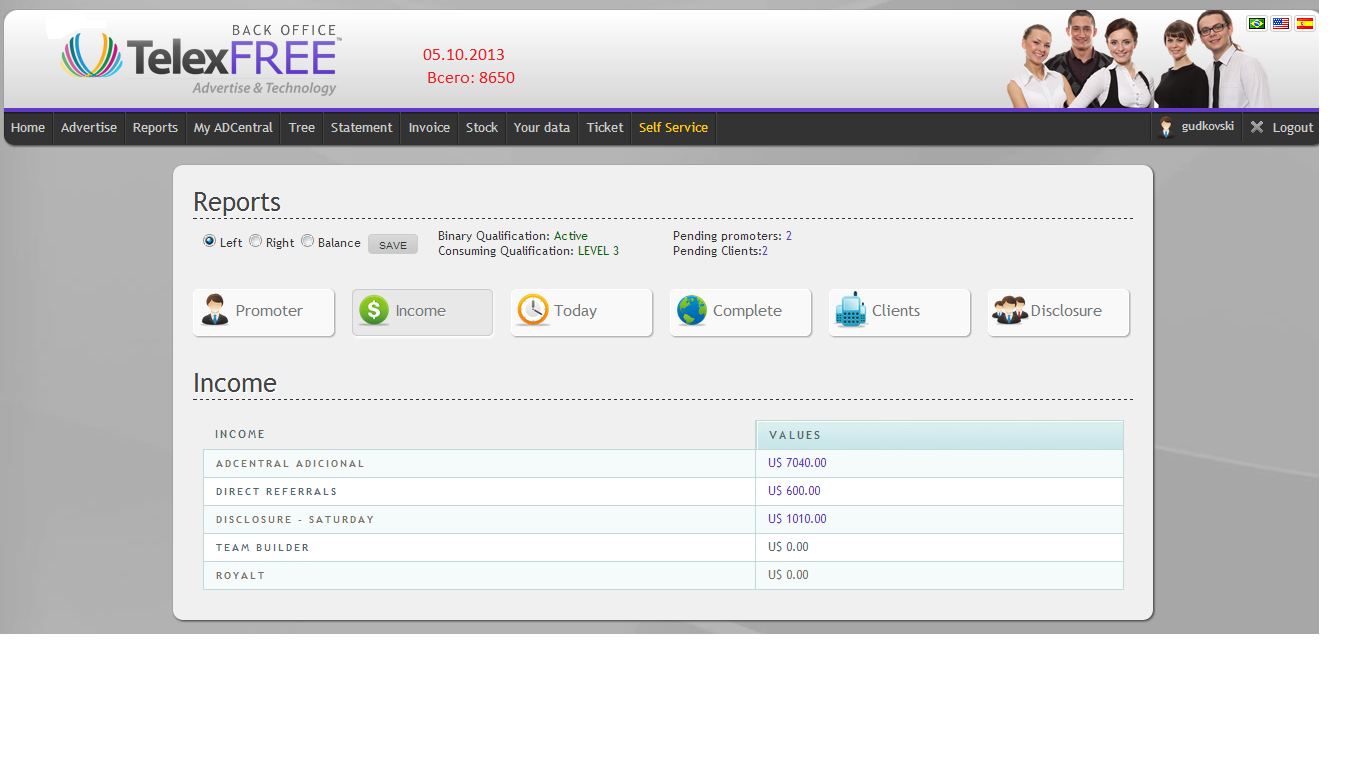Image resolution: width=1366 pixels, height=768 pixels.
Task: Select the Right radio option
Action: [255, 241]
